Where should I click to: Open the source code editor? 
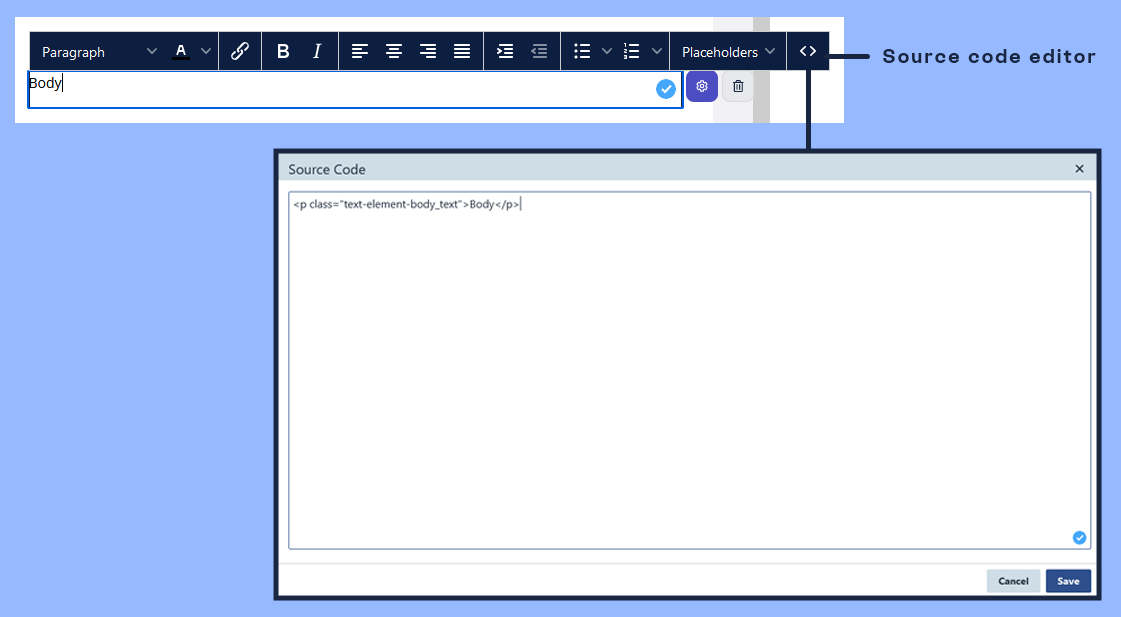[x=807, y=51]
